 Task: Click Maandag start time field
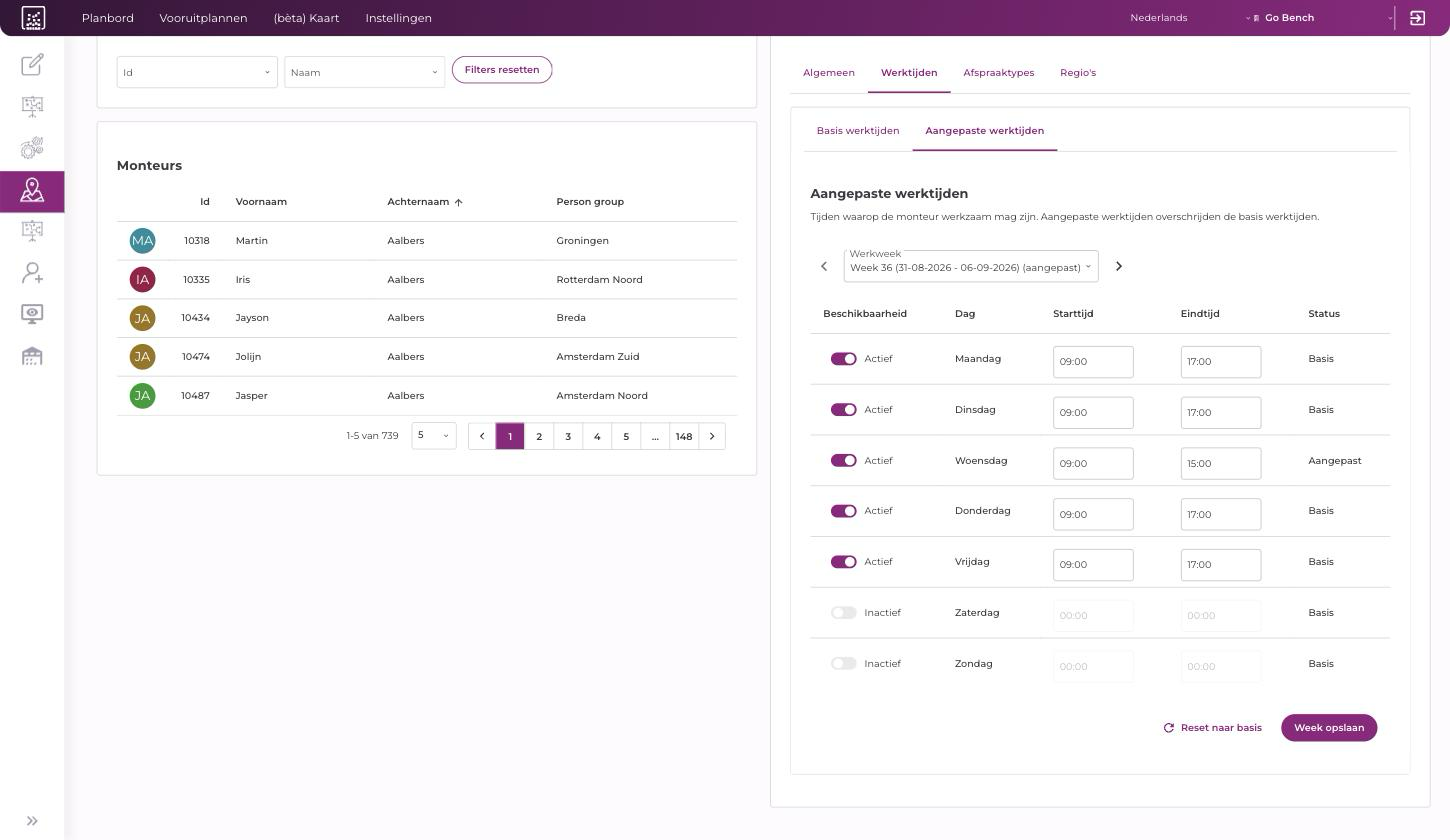click(x=1093, y=362)
